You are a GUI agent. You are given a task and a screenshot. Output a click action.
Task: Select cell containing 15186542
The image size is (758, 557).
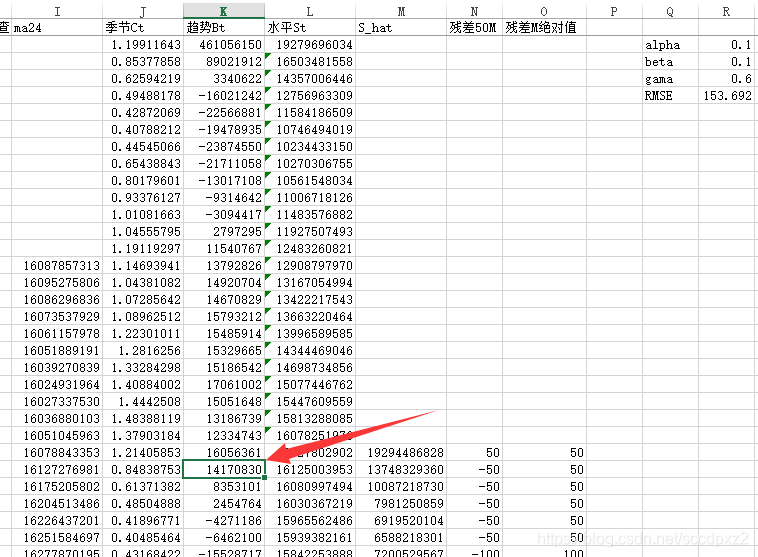coord(224,367)
